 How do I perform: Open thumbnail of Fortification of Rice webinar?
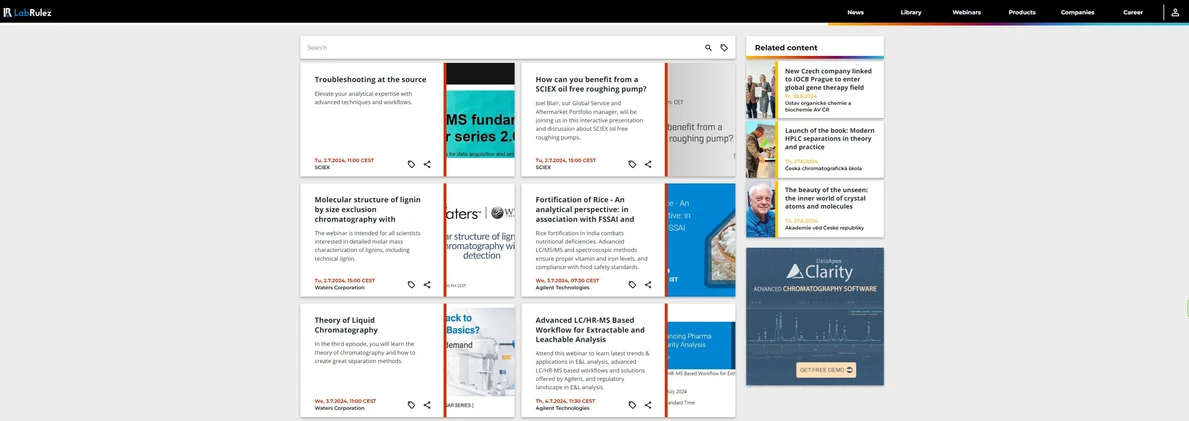click(700, 240)
